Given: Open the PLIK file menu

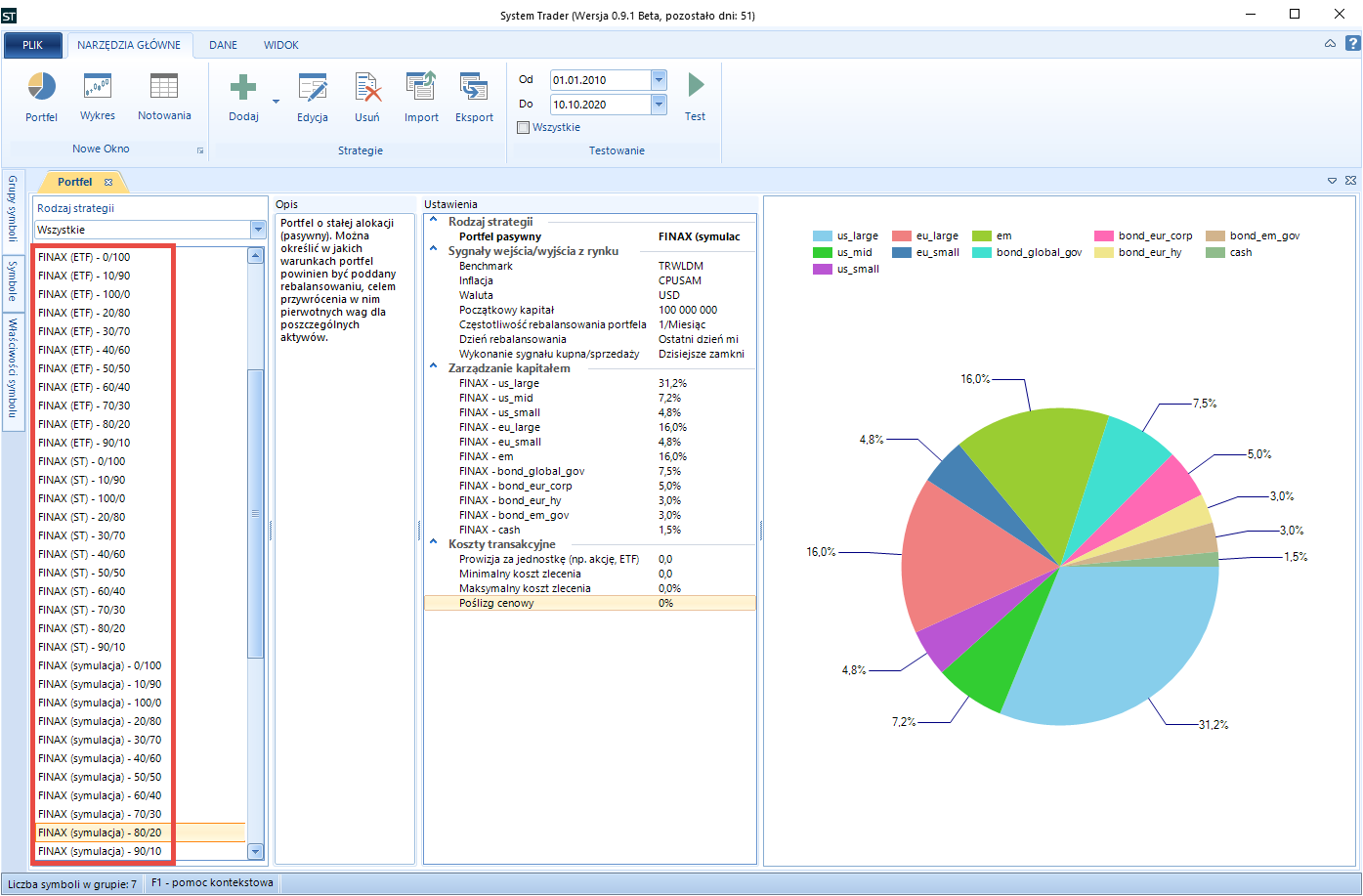Looking at the screenshot, I should 33,45.
